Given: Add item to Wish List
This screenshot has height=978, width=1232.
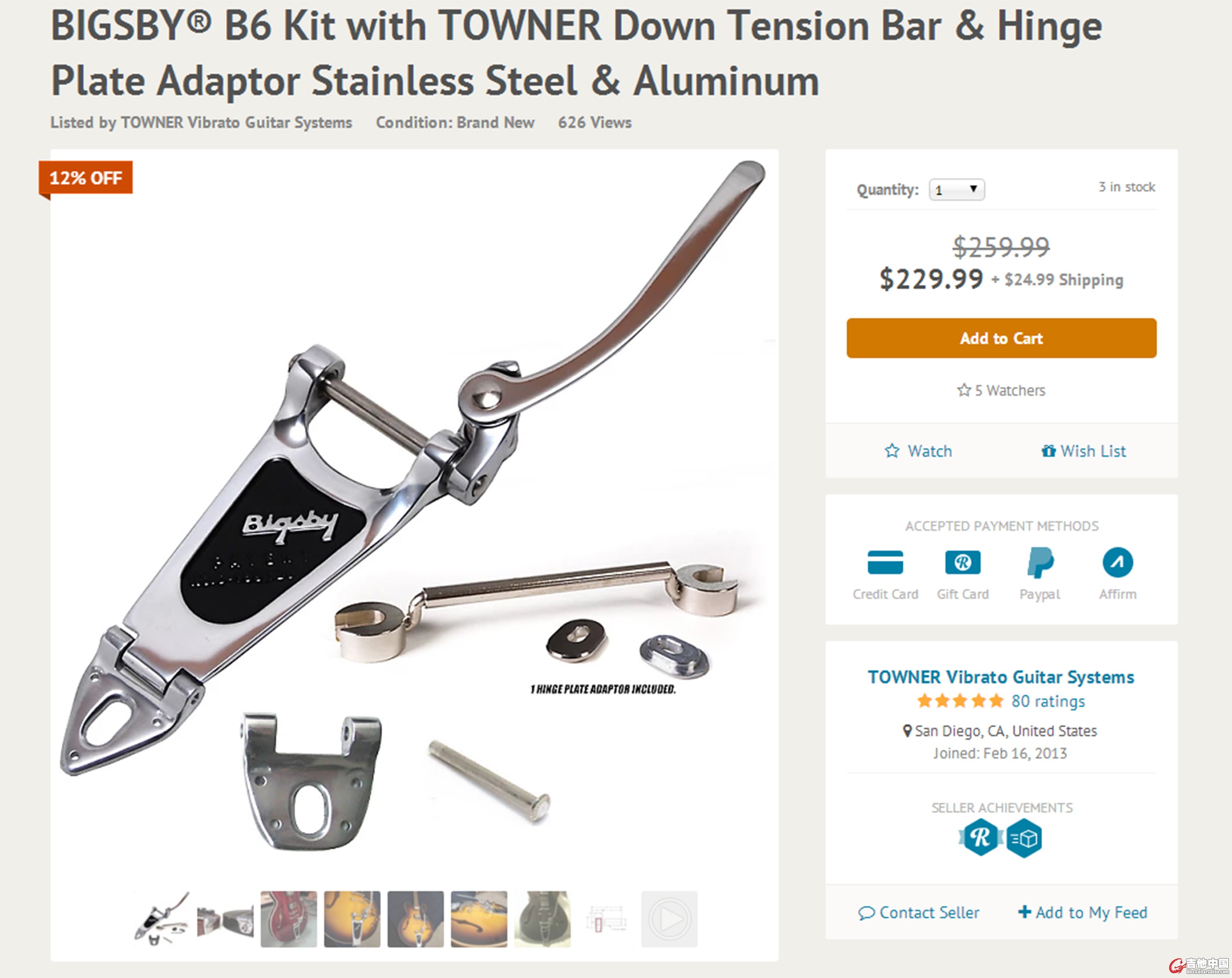Looking at the screenshot, I should (1083, 451).
